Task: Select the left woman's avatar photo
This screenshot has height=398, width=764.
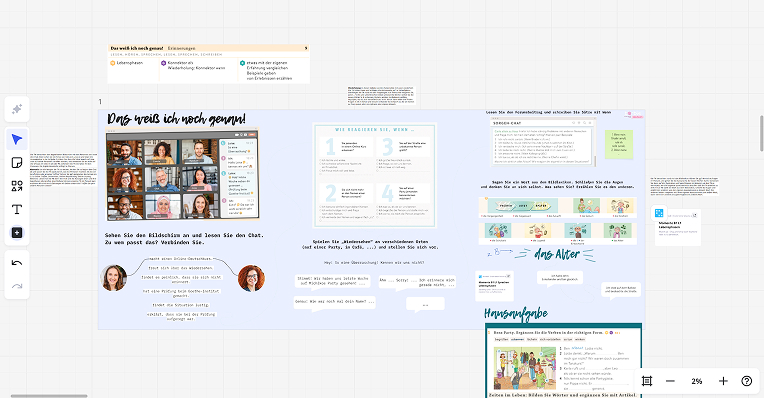Action: [x=114, y=278]
